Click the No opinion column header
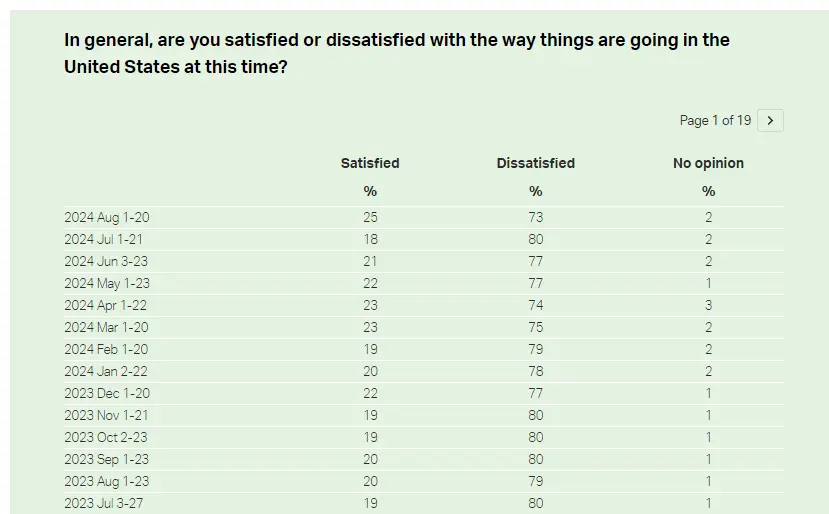This screenshot has width=829, height=514. tap(708, 163)
